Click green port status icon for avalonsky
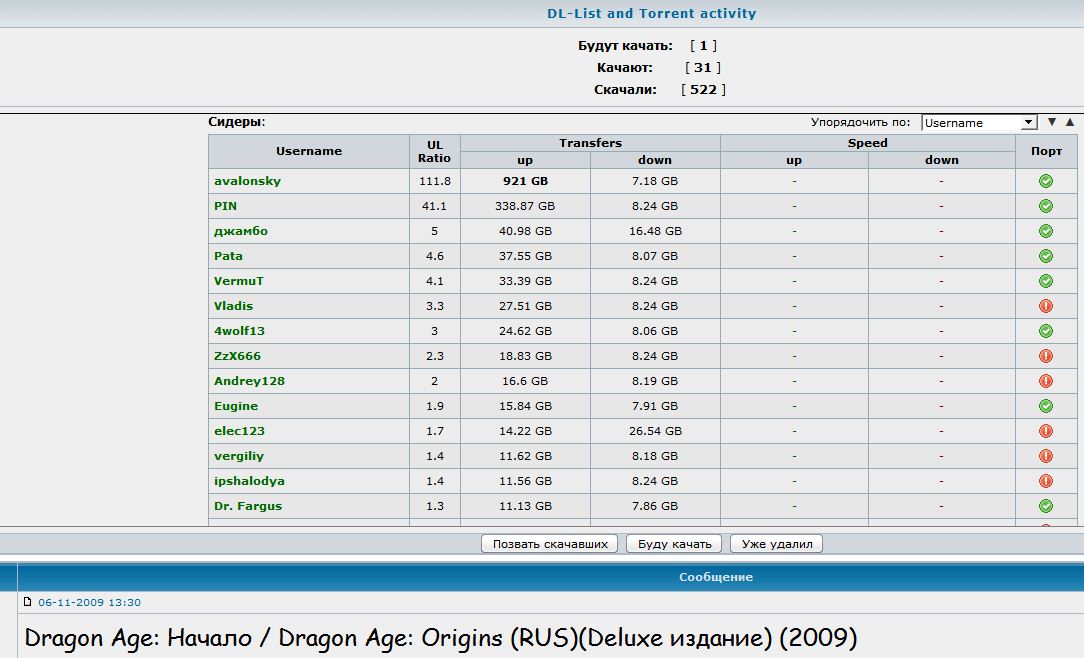Viewport: 1084px width, 658px height. (1045, 181)
